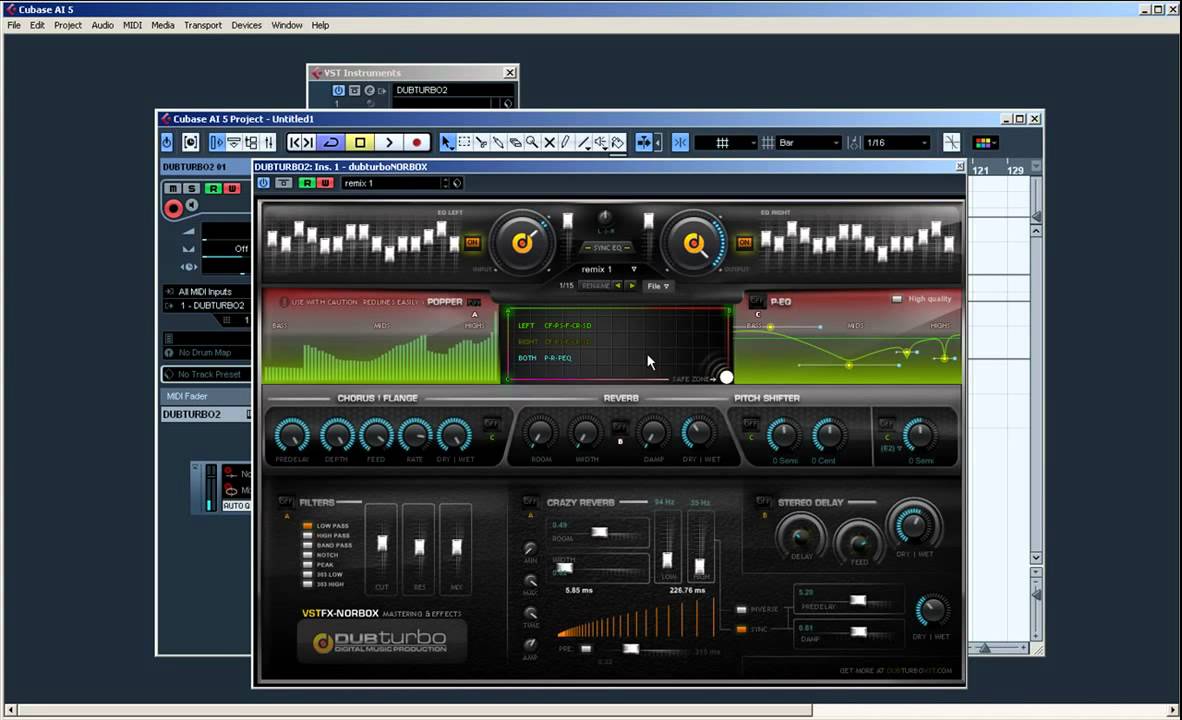Select NOTCH filter type

(x=308, y=555)
